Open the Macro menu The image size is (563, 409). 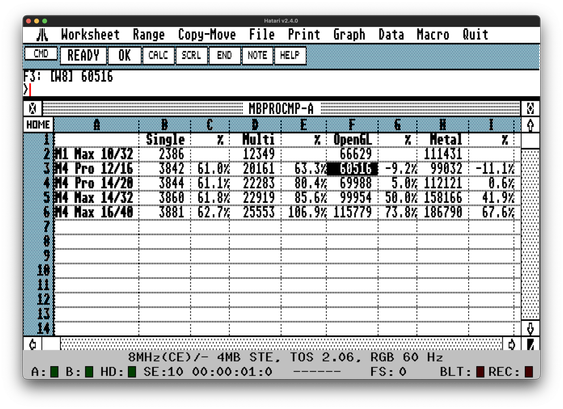(x=433, y=35)
